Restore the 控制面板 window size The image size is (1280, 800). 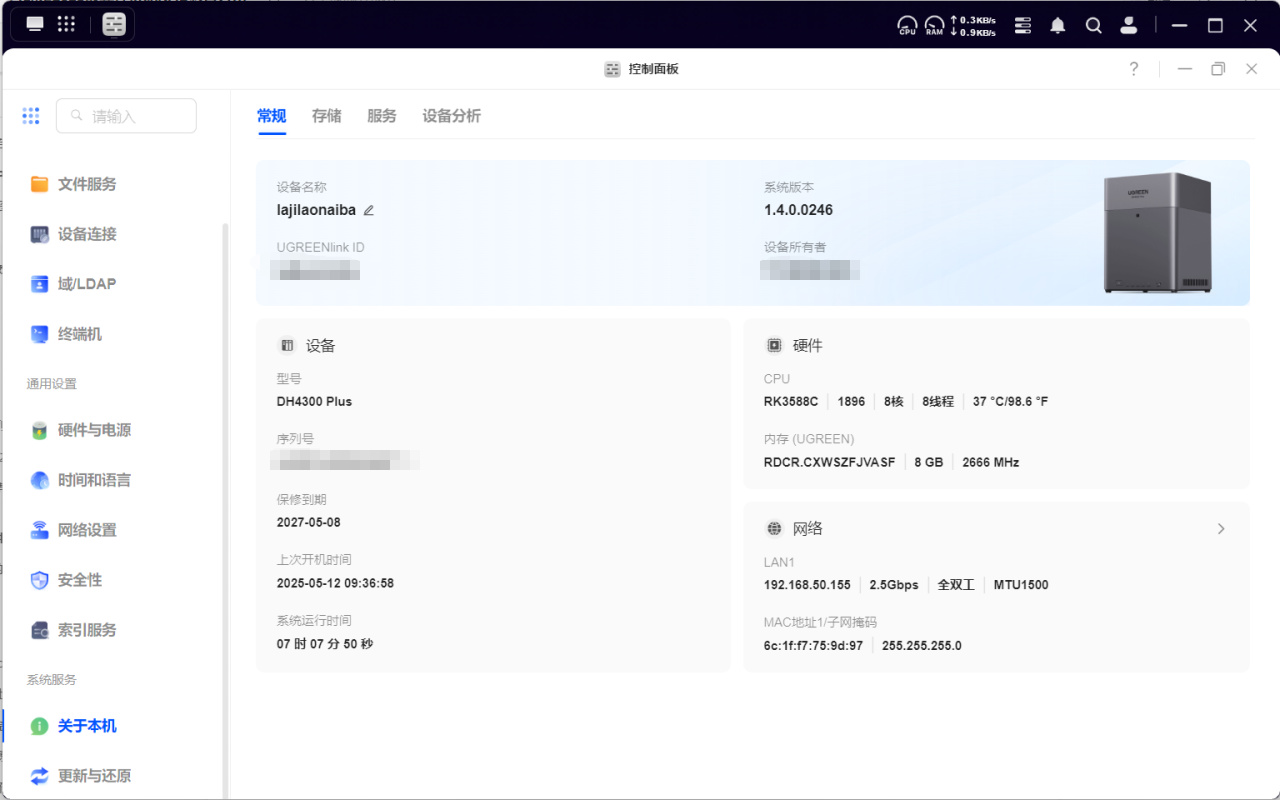(1218, 69)
